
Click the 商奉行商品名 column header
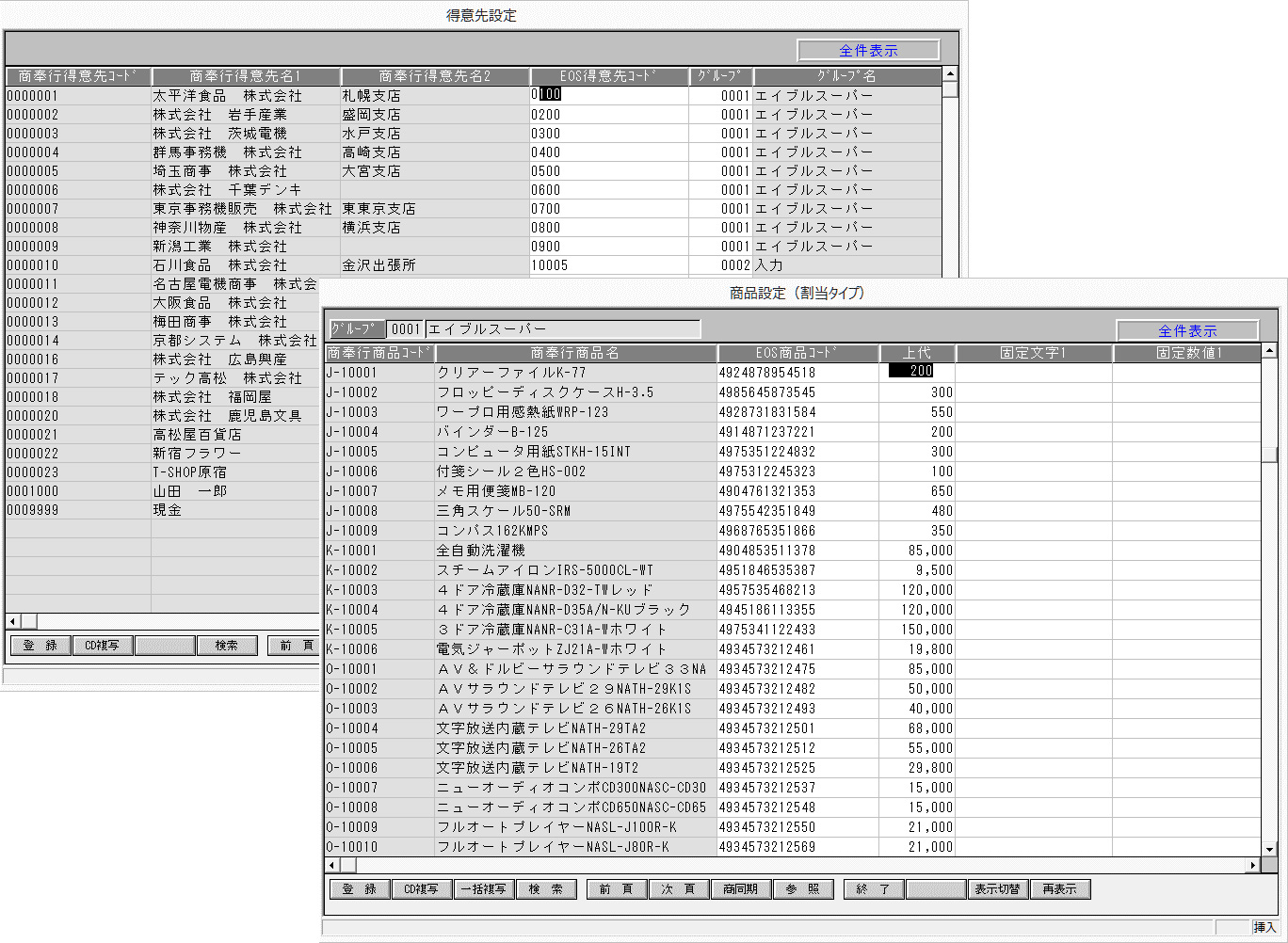[x=574, y=353]
